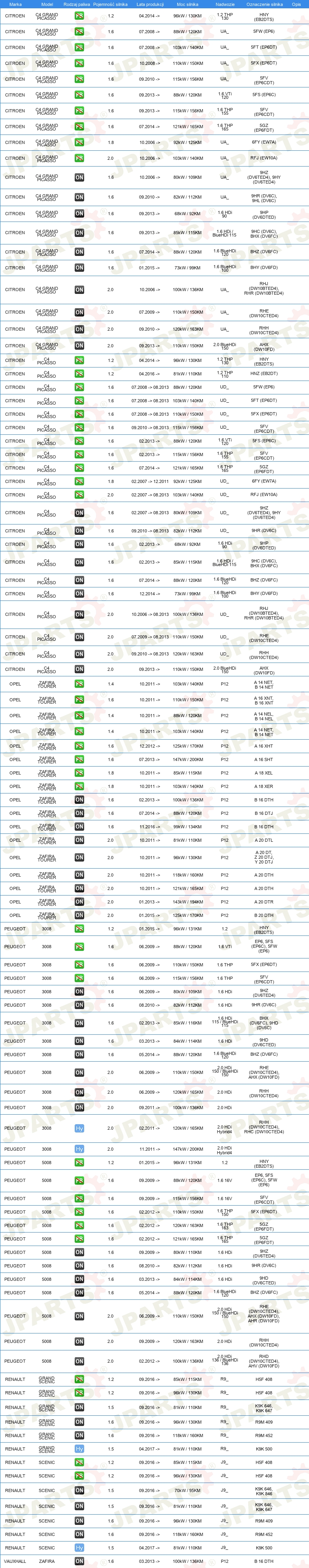309x1568 pixels.
Task: Click diesel ON icon in C4 Picasso 12.2014 row
Action: (79, 593)
